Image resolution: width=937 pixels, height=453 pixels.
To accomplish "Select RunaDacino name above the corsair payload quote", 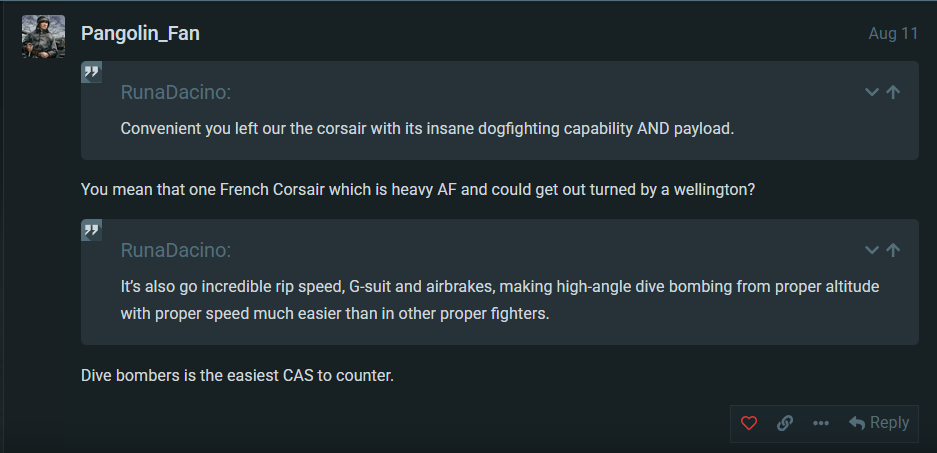I will point(176,93).
